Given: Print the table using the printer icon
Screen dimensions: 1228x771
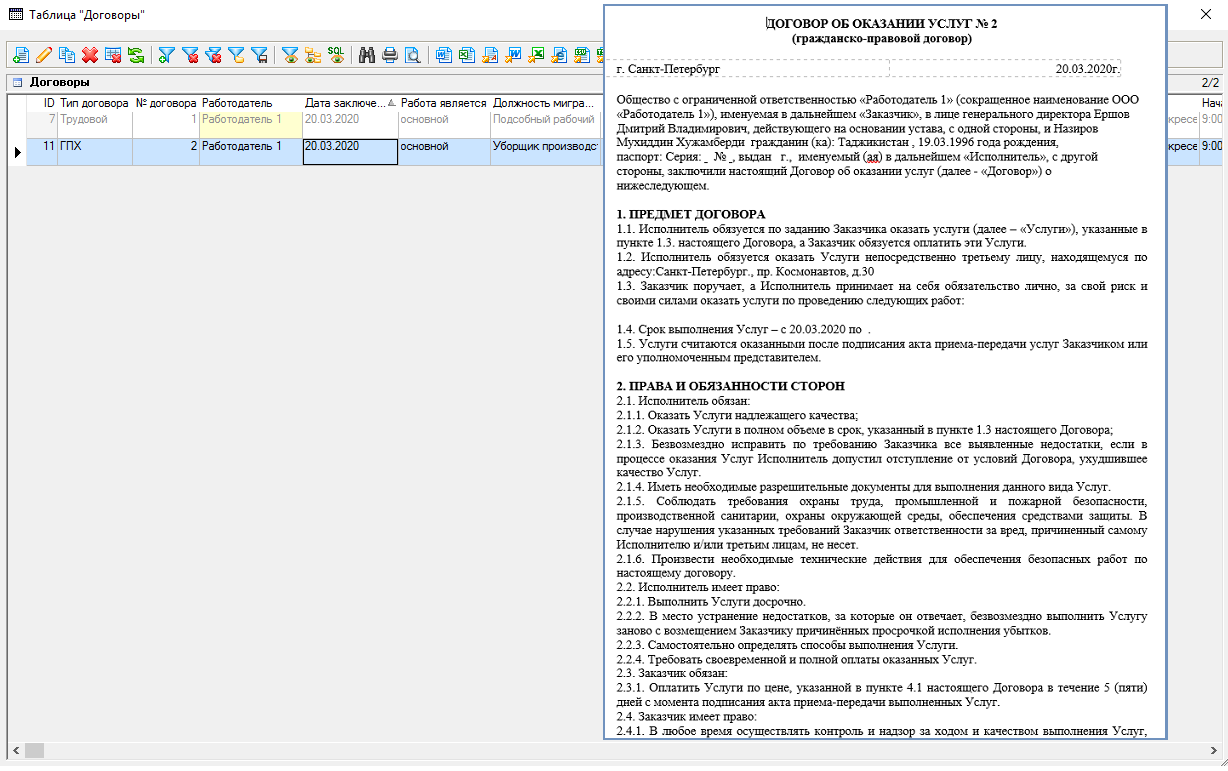Looking at the screenshot, I should point(390,56).
